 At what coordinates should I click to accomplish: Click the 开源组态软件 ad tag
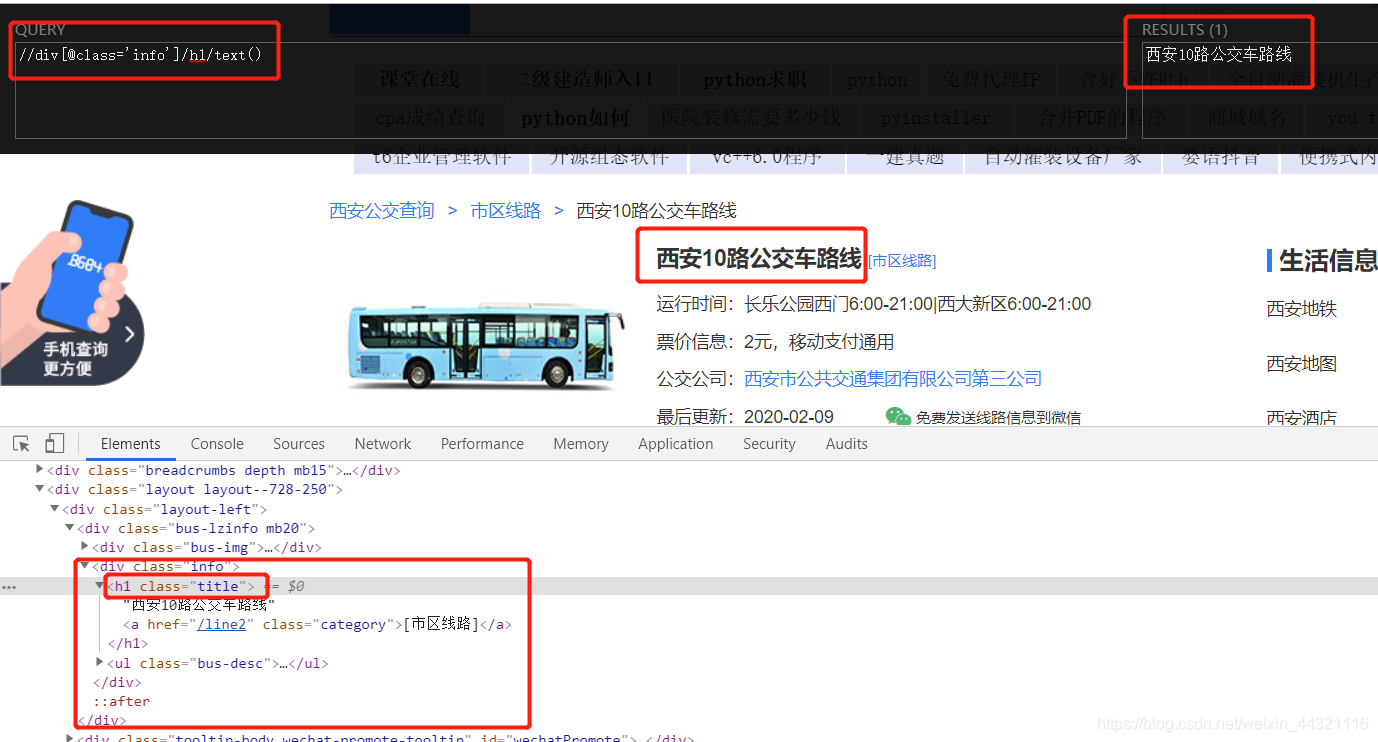pos(609,157)
